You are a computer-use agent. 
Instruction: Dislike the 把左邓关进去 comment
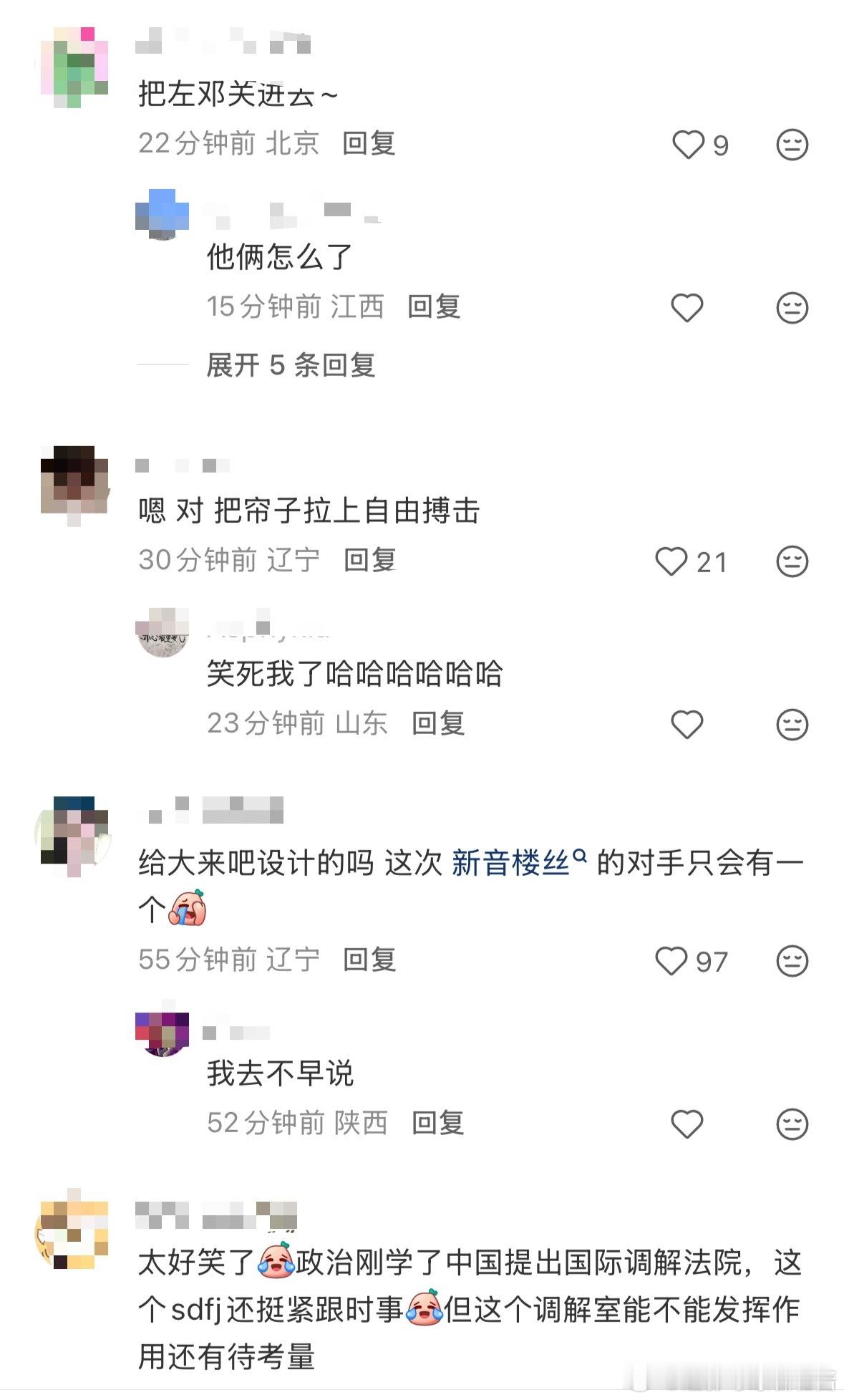pyautogui.click(x=792, y=145)
